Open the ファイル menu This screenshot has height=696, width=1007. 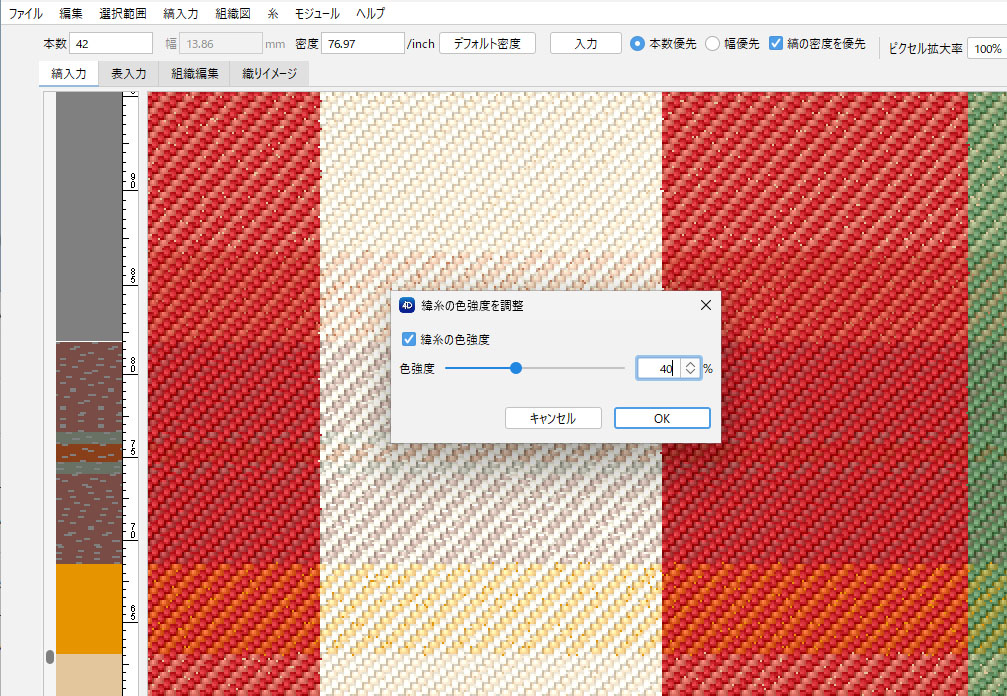click(x=25, y=14)
